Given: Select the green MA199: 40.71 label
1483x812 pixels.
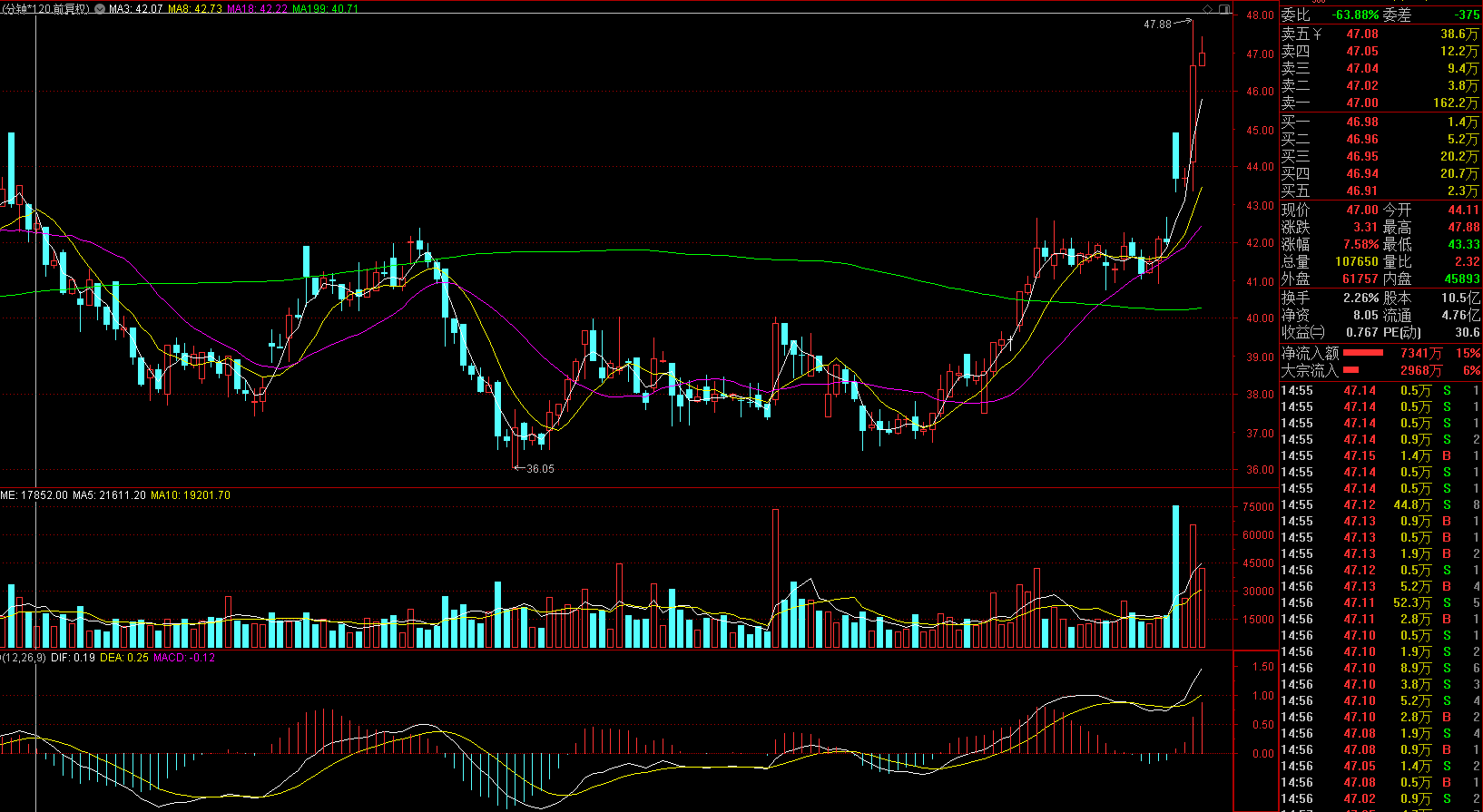Looking at the screenshot, I should click(x=325, y=9).
